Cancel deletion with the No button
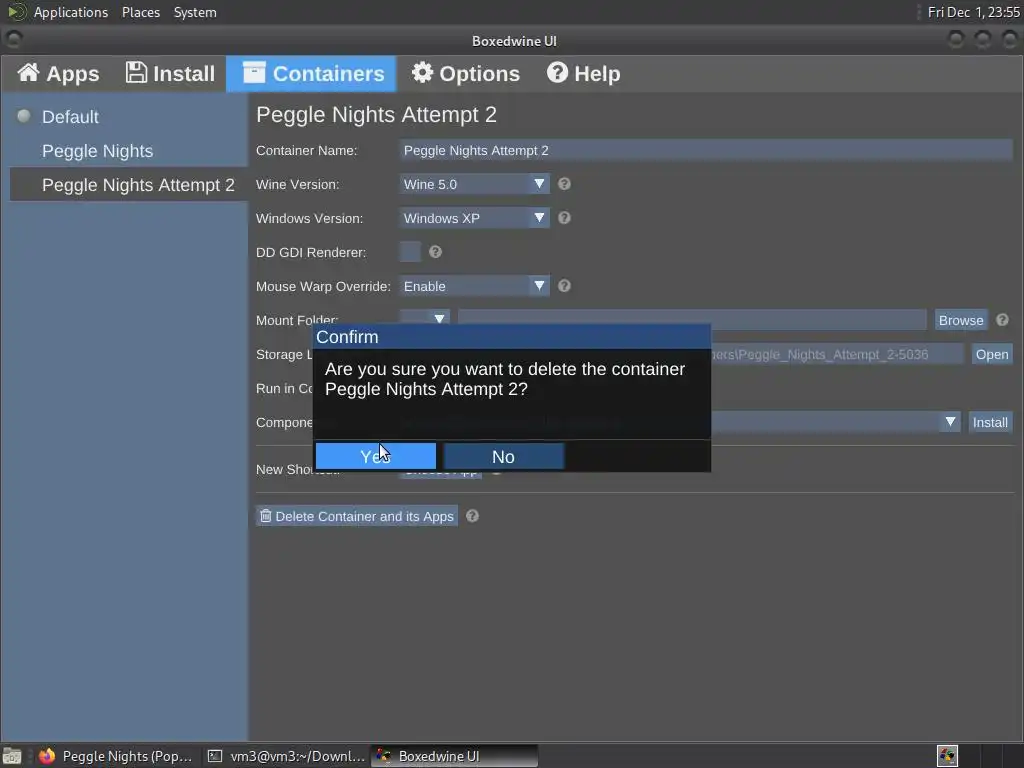The image size is (1024, 768). (x=504, y=456)
